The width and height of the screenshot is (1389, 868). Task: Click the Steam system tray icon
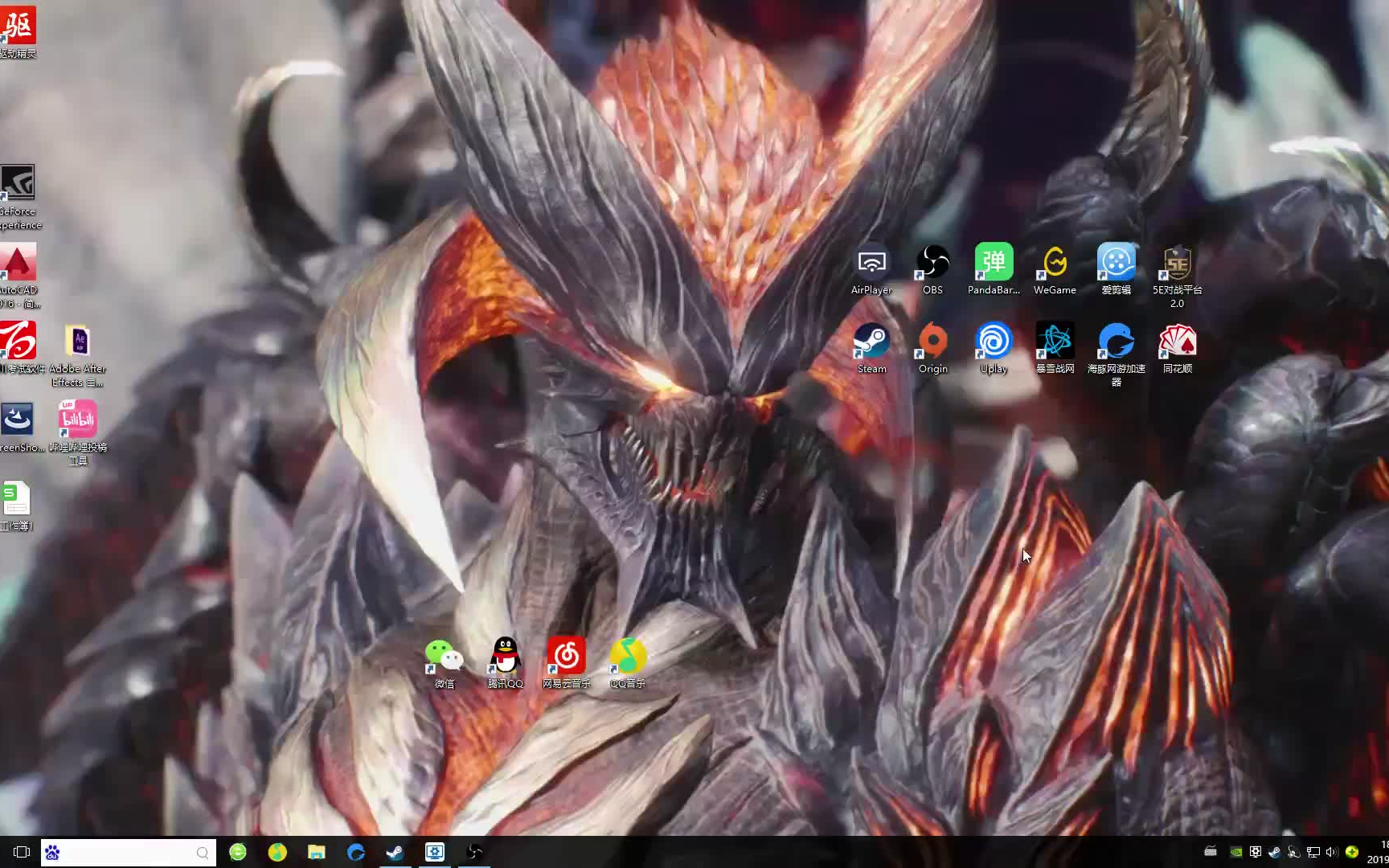click(1275, 852)
